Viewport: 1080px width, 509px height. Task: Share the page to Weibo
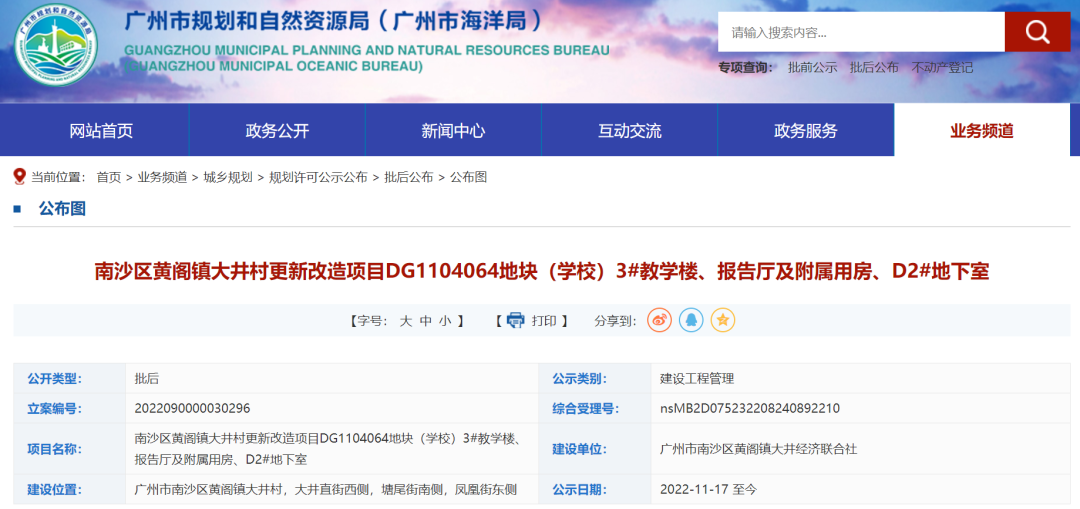click(659, 320)
